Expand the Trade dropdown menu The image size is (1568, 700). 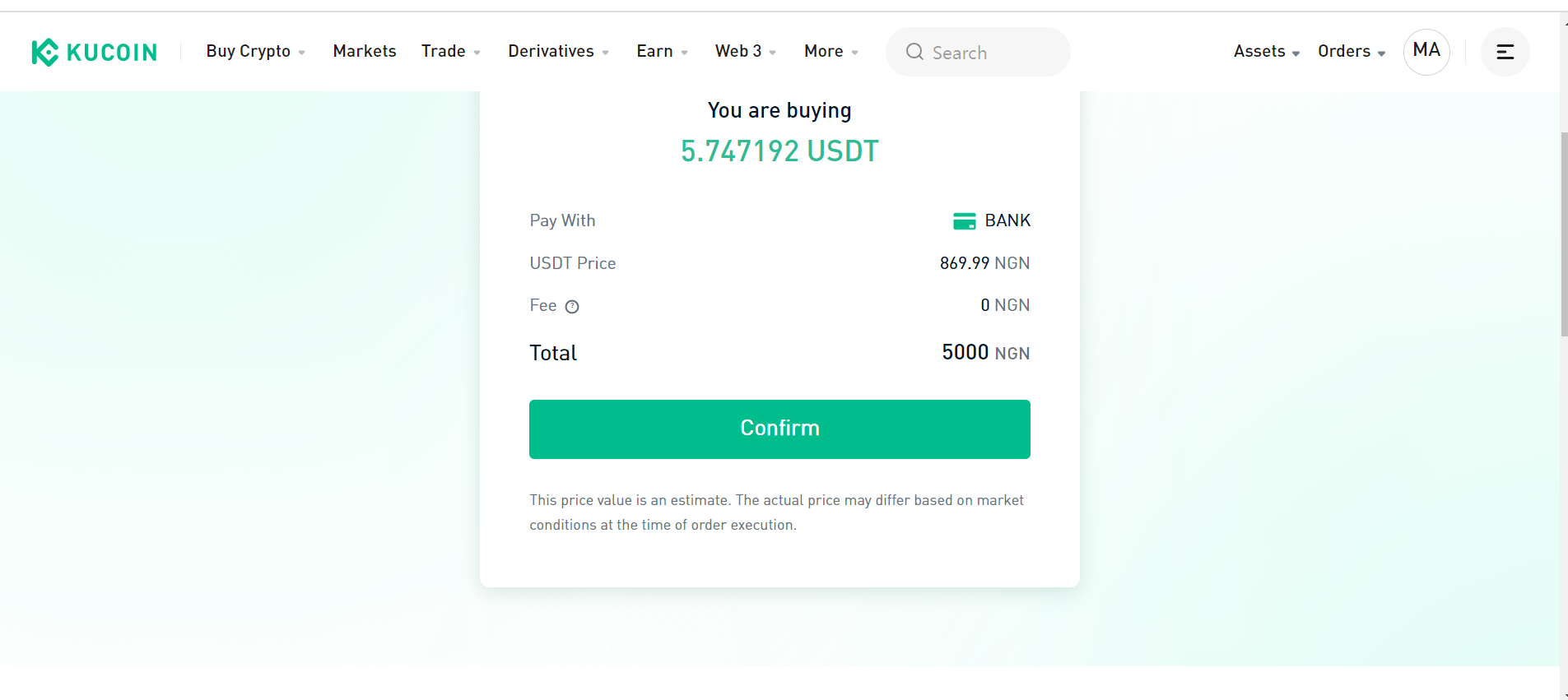pos(451,51)
